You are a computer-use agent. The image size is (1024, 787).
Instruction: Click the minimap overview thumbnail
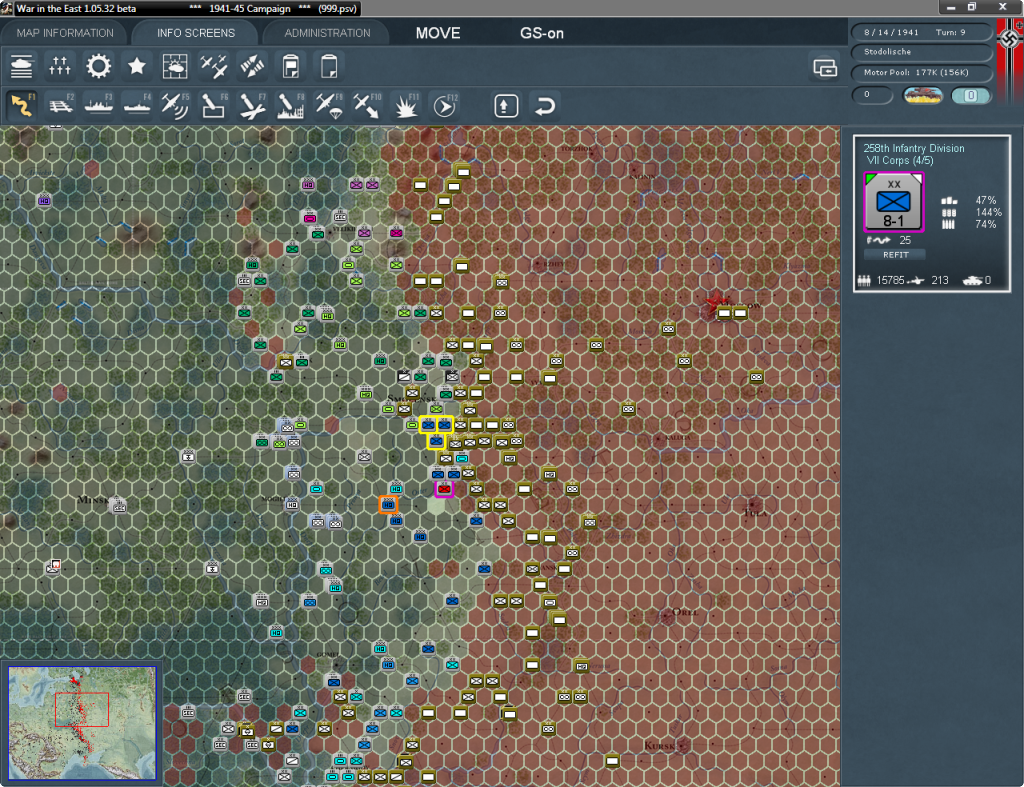coord(82,722)
